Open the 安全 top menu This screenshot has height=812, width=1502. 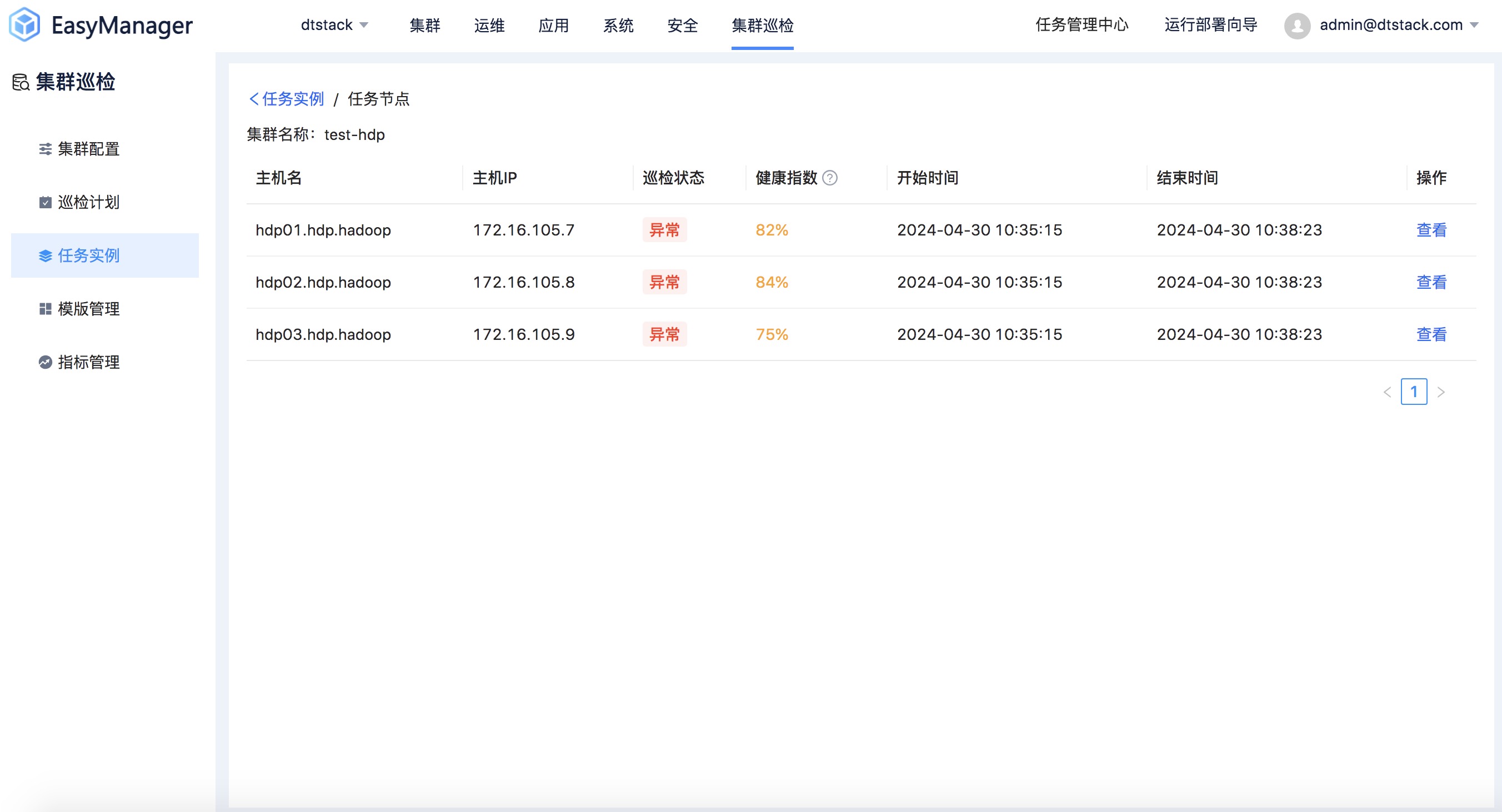pos(683,26)
